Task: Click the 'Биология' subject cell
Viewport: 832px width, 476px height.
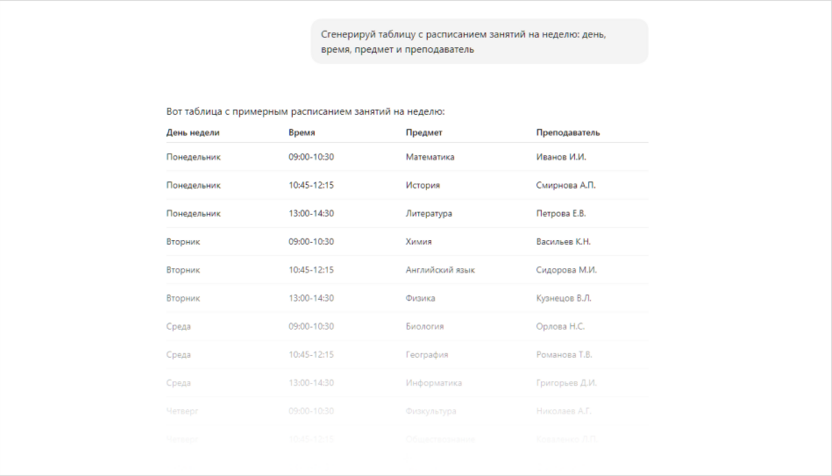Action: 425,326
